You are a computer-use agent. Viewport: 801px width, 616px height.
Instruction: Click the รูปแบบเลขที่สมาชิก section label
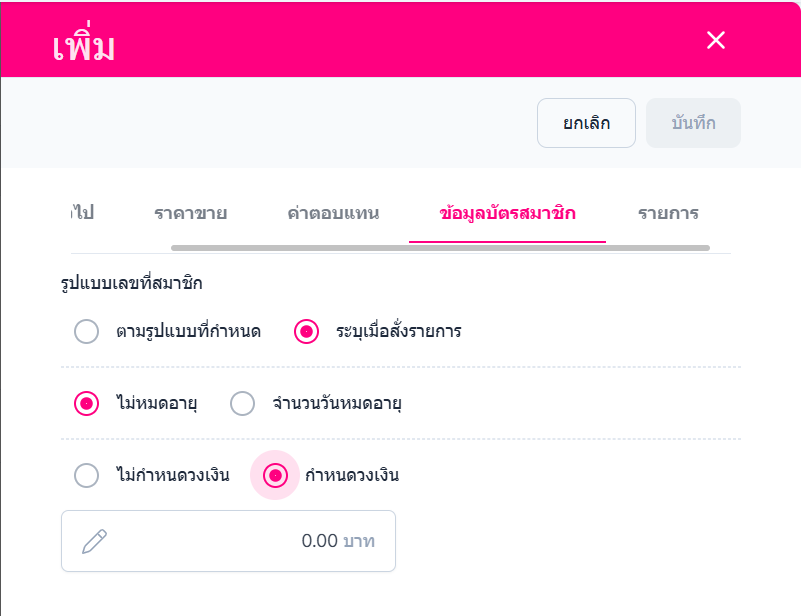[x=131, y=283]
